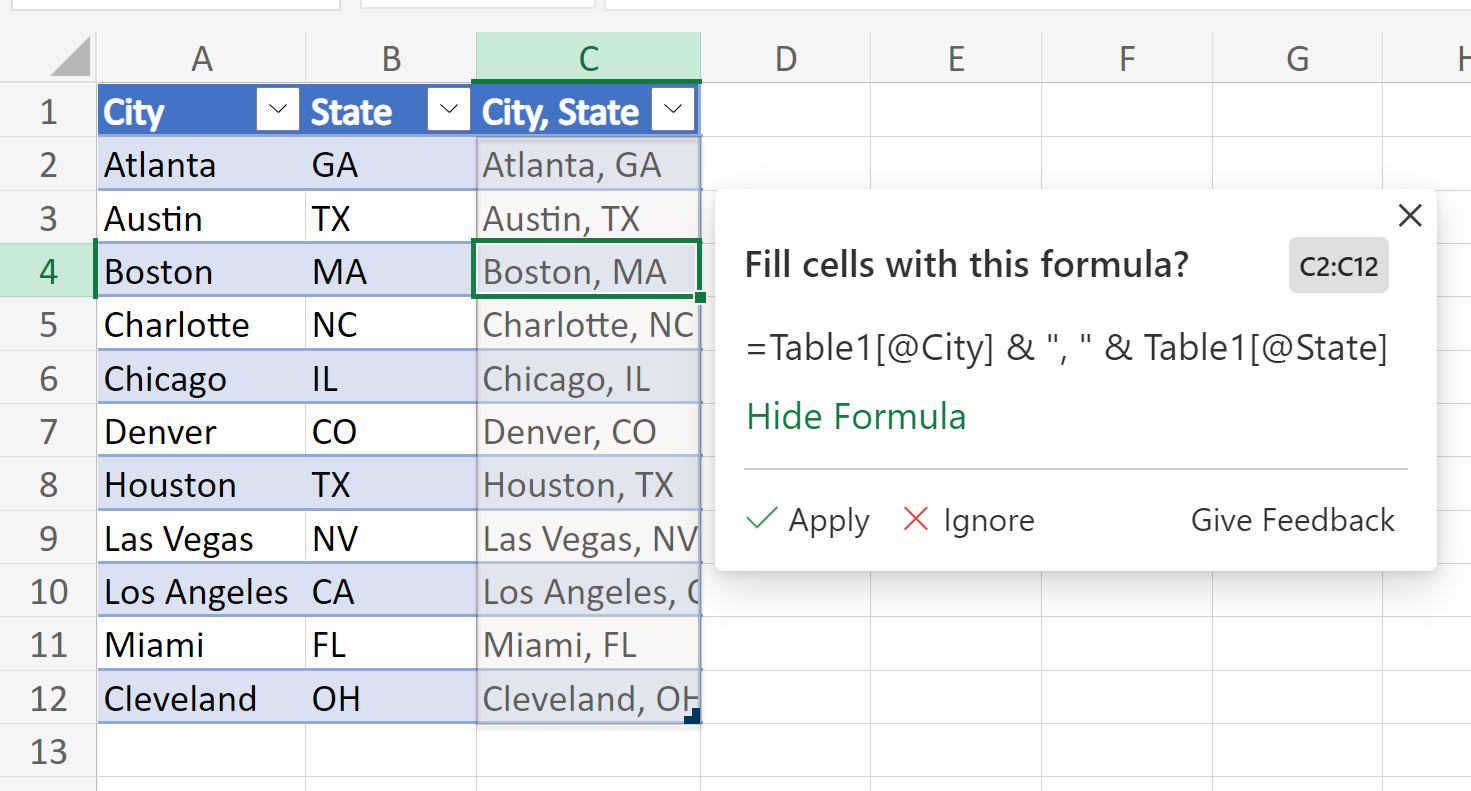The height and width of the screenshot is (791, 1471).
Task: Click the row 13 header
Action: 48,751
